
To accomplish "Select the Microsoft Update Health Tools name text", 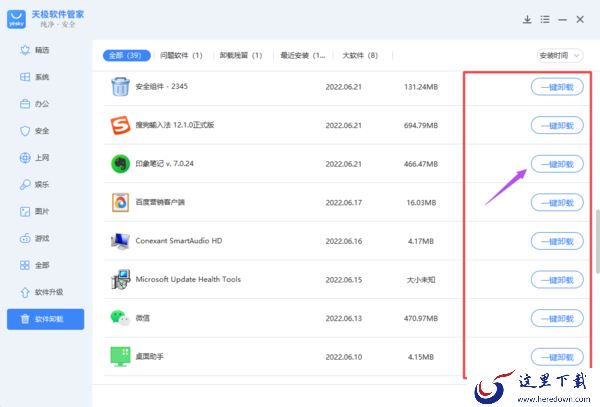I will (x=188, y=279).
